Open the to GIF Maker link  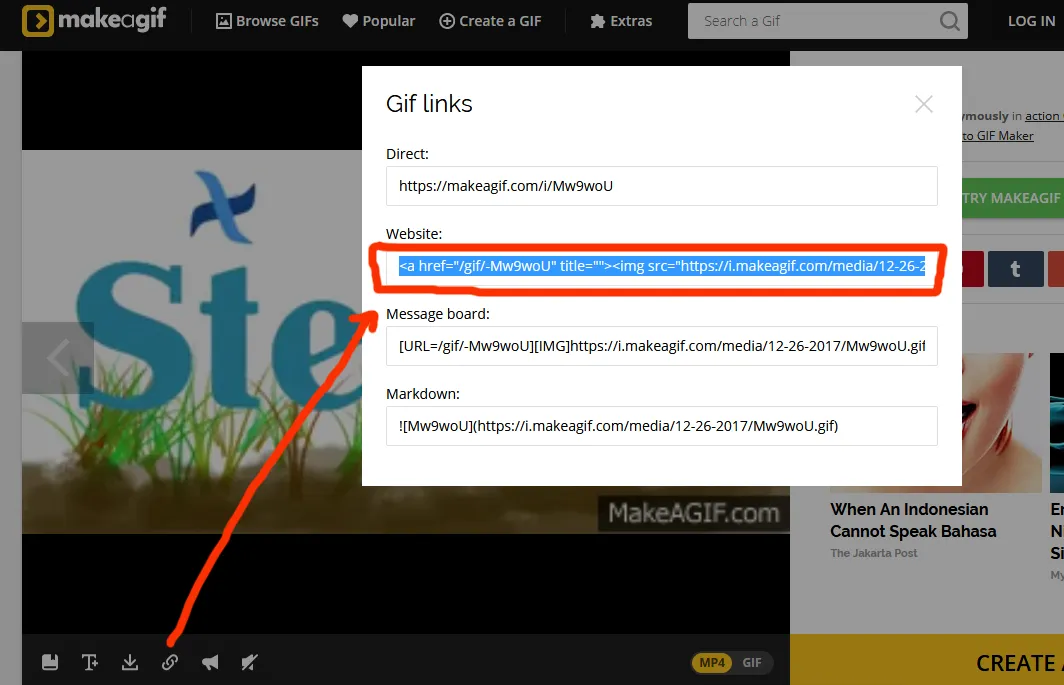point(998,136)
